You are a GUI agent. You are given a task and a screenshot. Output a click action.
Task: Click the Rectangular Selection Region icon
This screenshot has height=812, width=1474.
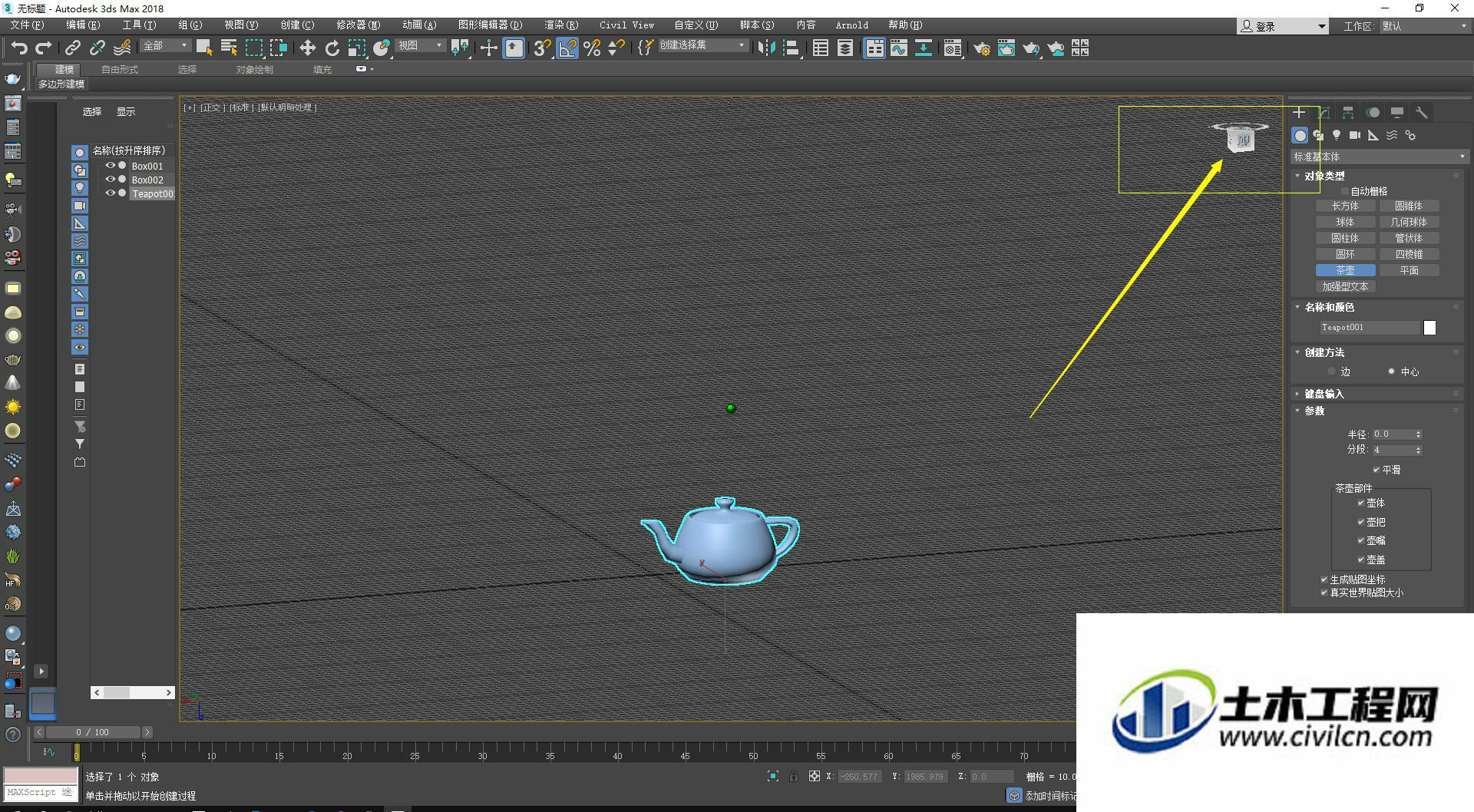click(253, 48)
